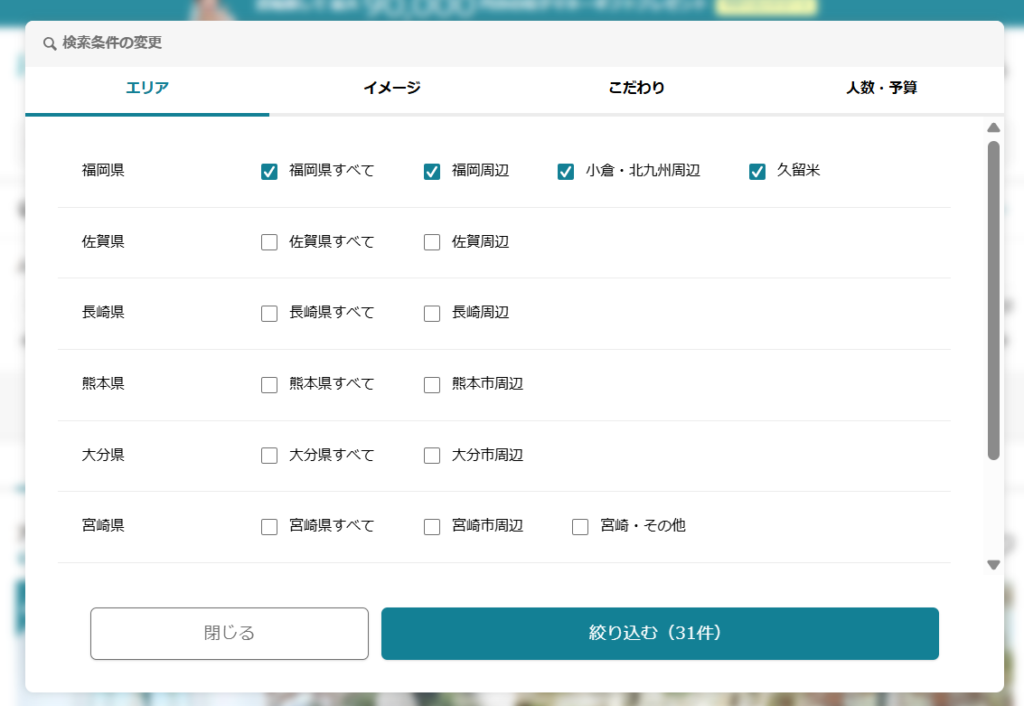Screen dimensions: 1024x706
Task: Click the 閉じる button
Action: pos(229,633)
